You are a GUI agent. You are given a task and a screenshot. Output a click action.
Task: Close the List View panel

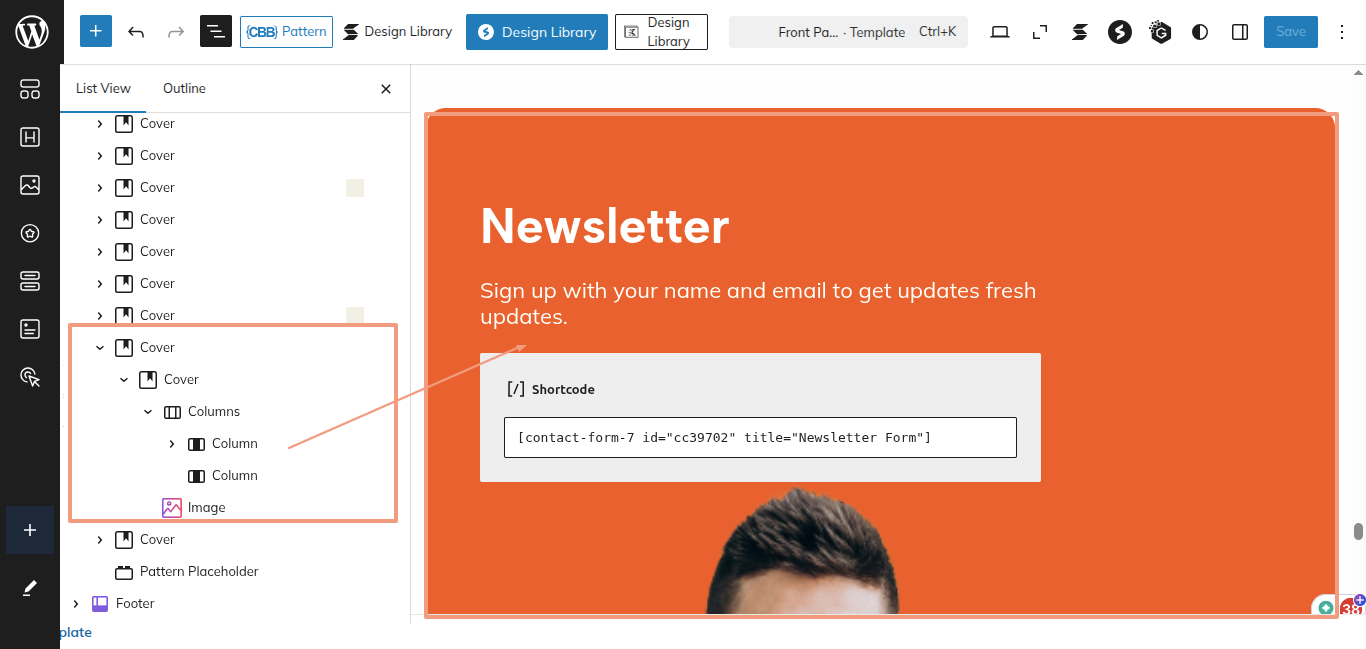[386, 89]
